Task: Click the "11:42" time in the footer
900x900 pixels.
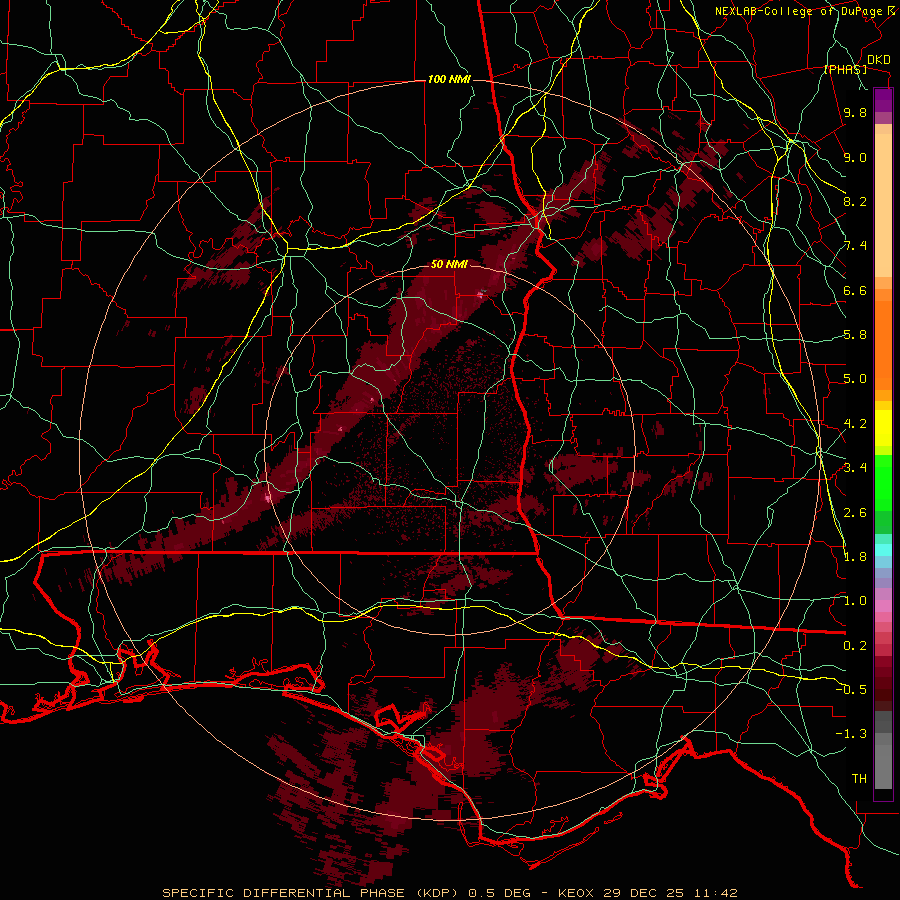Action: point(717,893)
